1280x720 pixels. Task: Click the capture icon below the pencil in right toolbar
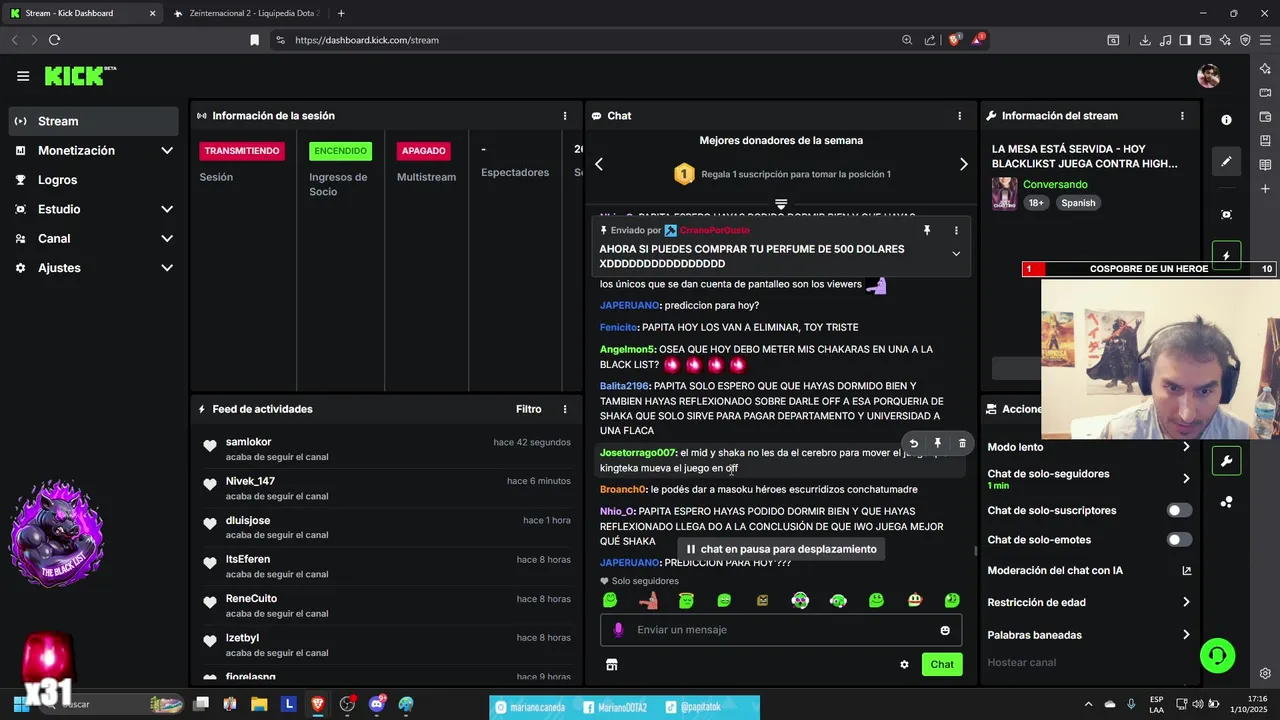pyautogui.click(x=1226, y=214)
